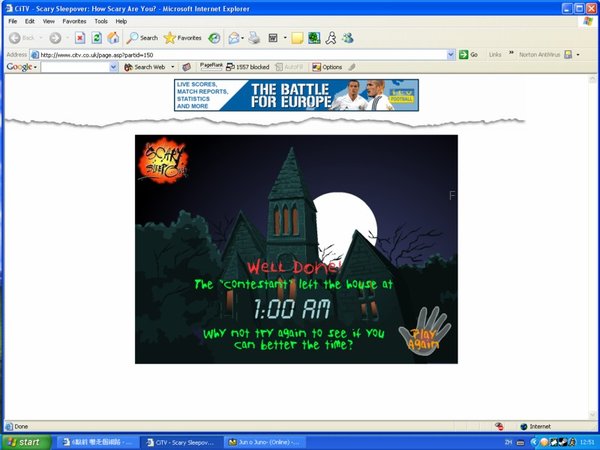Click the ZH language indicator
This screenshot has height=450, width=600.
pyautogui.click(x=508, y=442)
